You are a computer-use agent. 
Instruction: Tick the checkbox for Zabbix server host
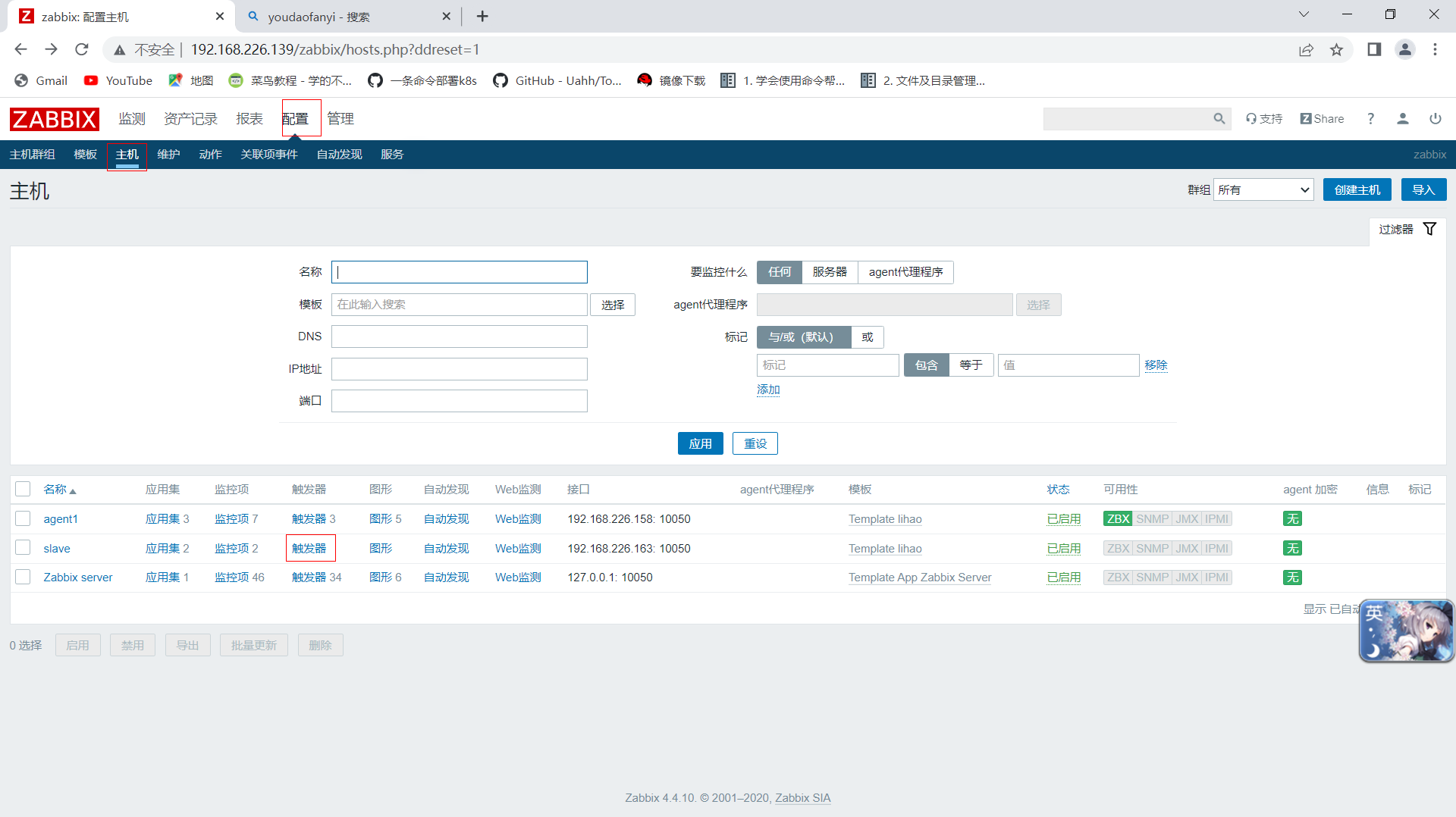[x=23, y=577]
